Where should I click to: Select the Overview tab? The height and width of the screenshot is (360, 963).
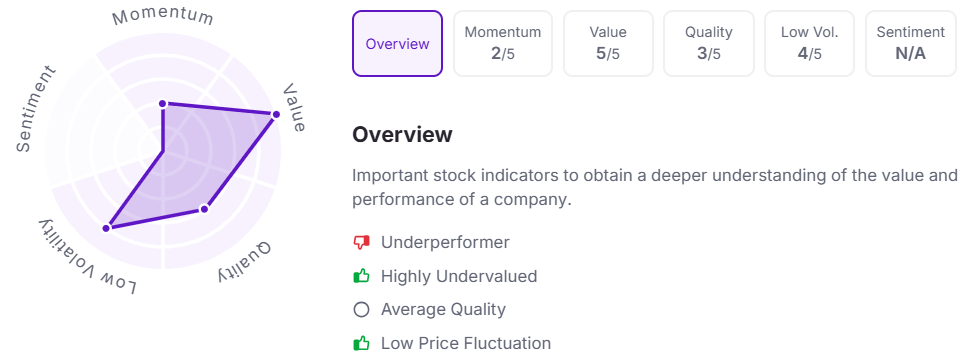tap(397, 44)
